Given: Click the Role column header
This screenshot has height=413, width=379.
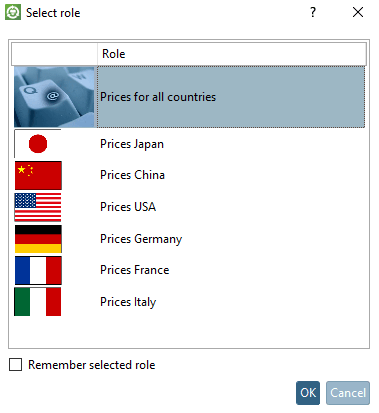Looking at the screenshot, I should point(232,54).
